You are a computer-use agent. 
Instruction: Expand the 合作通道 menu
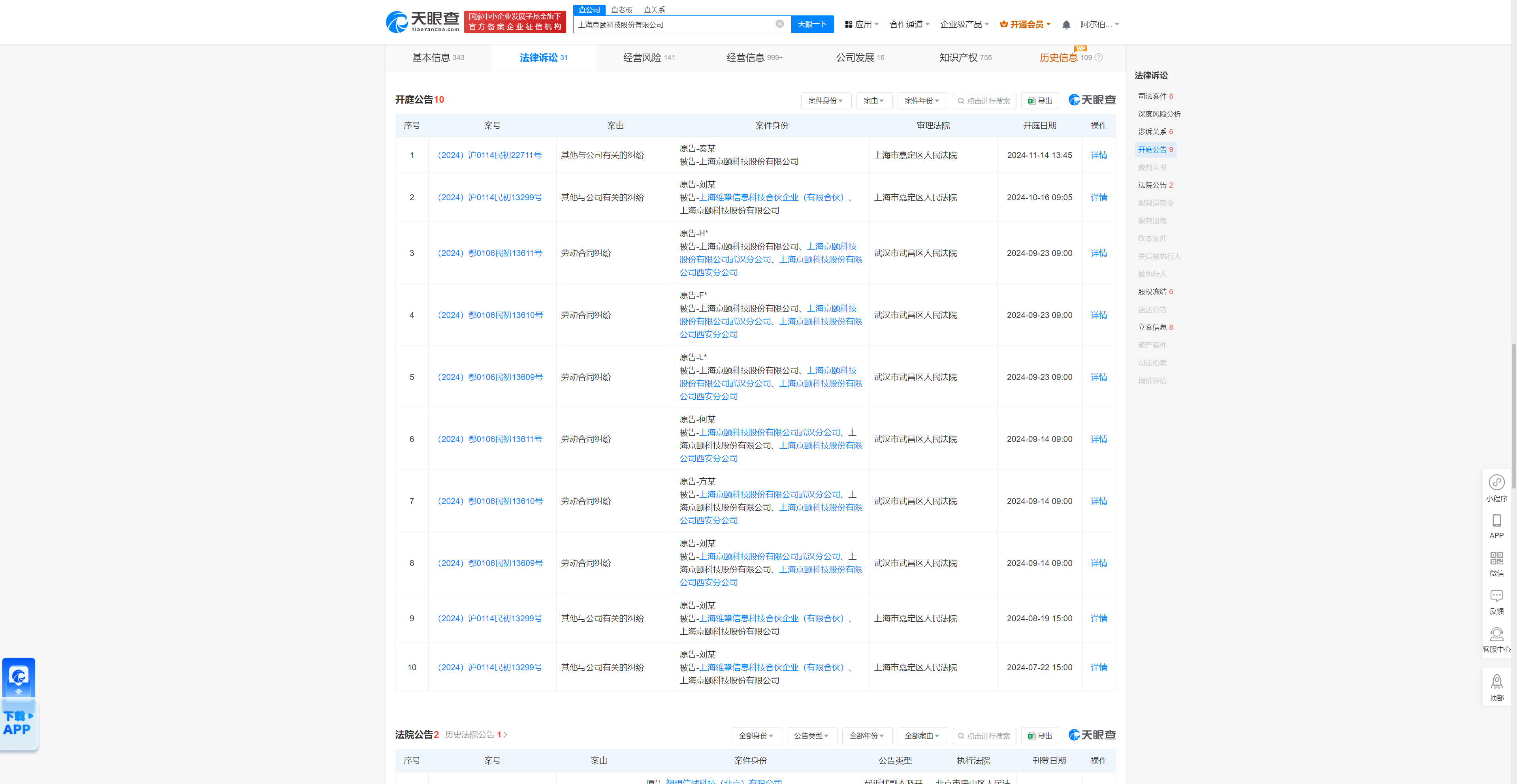click(909, 25)
